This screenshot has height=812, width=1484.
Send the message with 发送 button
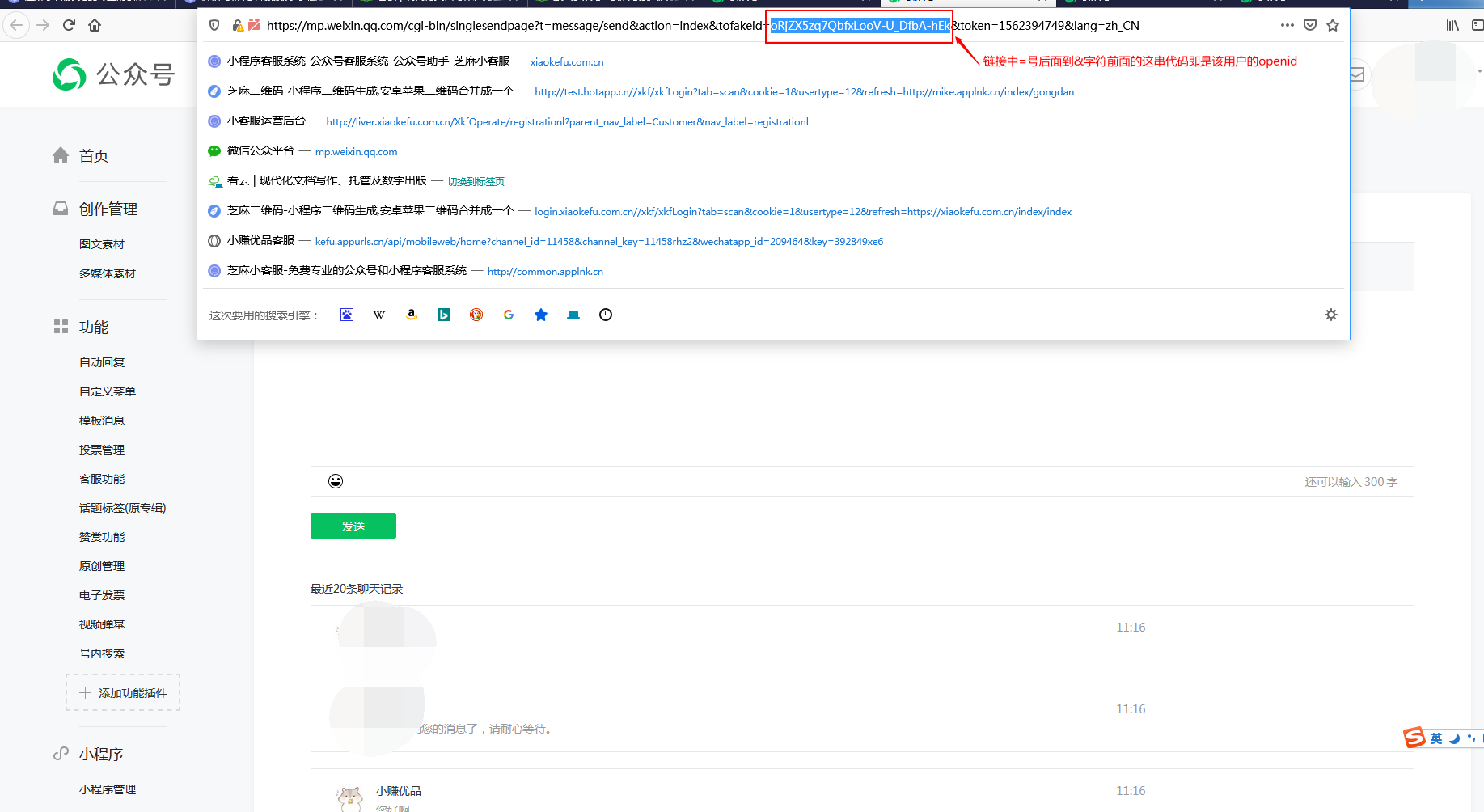(x=353, y=526)
